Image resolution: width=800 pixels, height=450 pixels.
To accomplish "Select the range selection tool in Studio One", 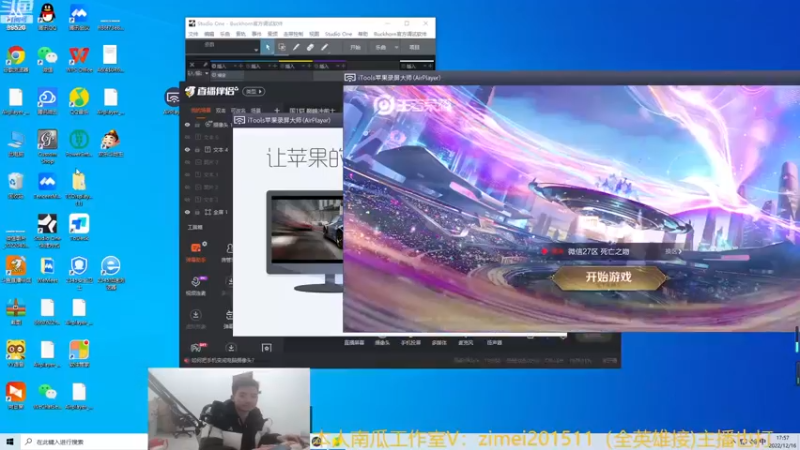I will pos(282,47).
